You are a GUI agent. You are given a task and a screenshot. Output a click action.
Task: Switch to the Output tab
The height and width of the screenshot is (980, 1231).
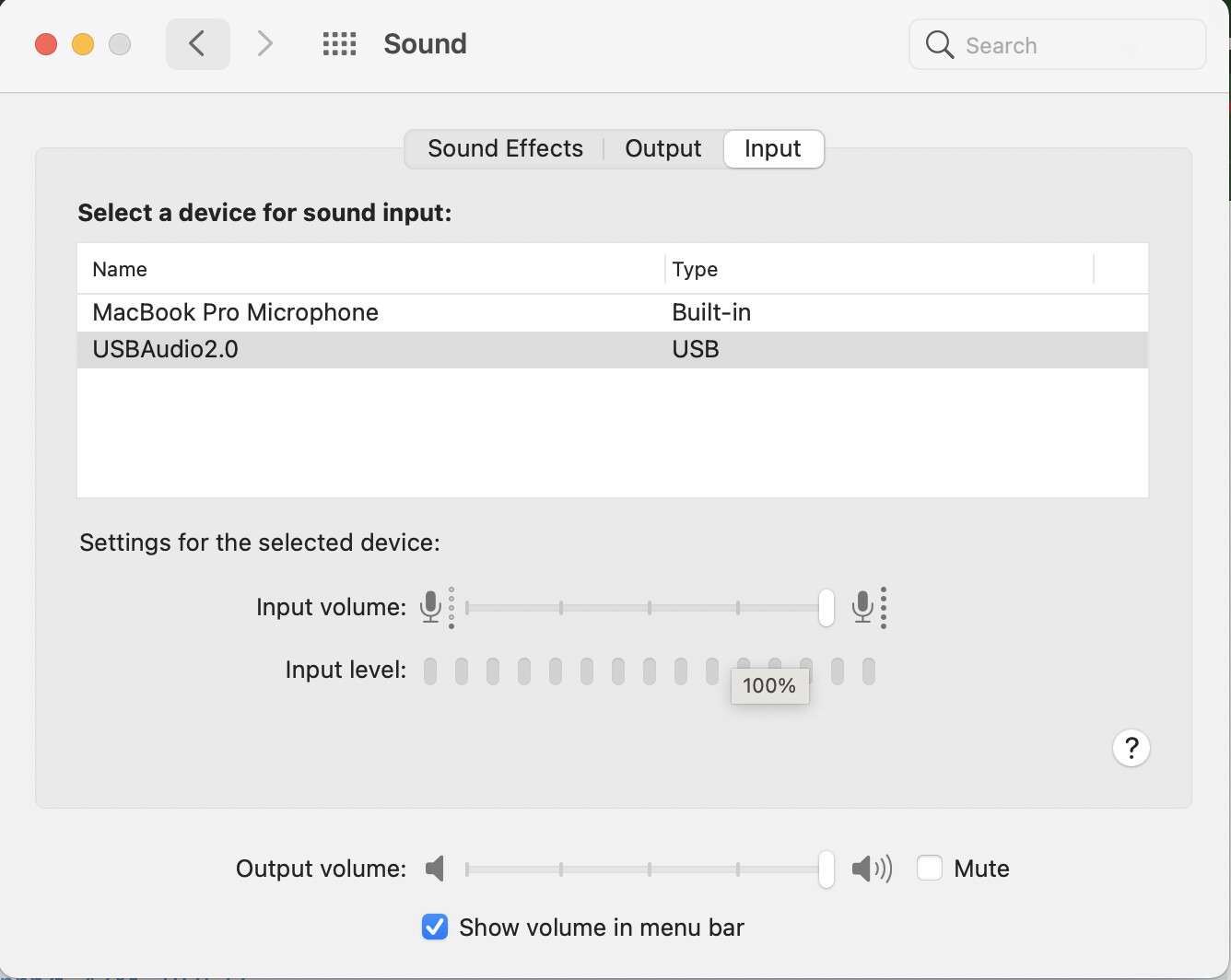click(x=662, y=148)
